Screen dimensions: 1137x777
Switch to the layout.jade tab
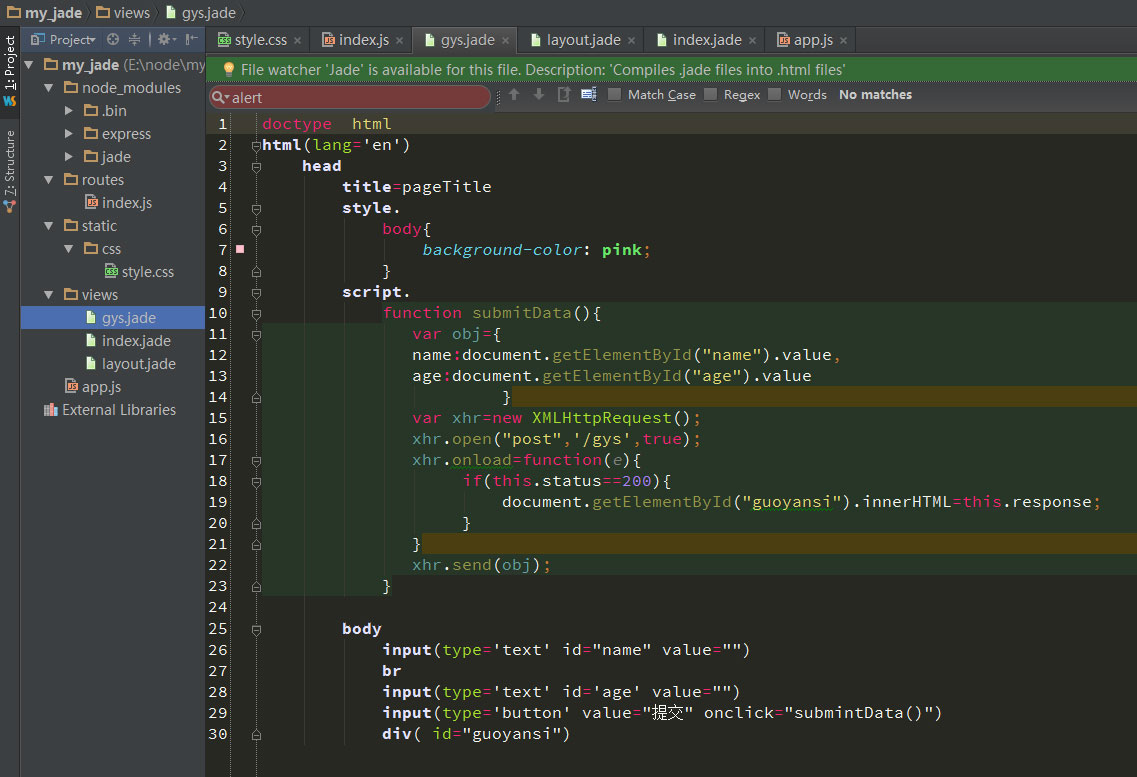tap(582, 40)
